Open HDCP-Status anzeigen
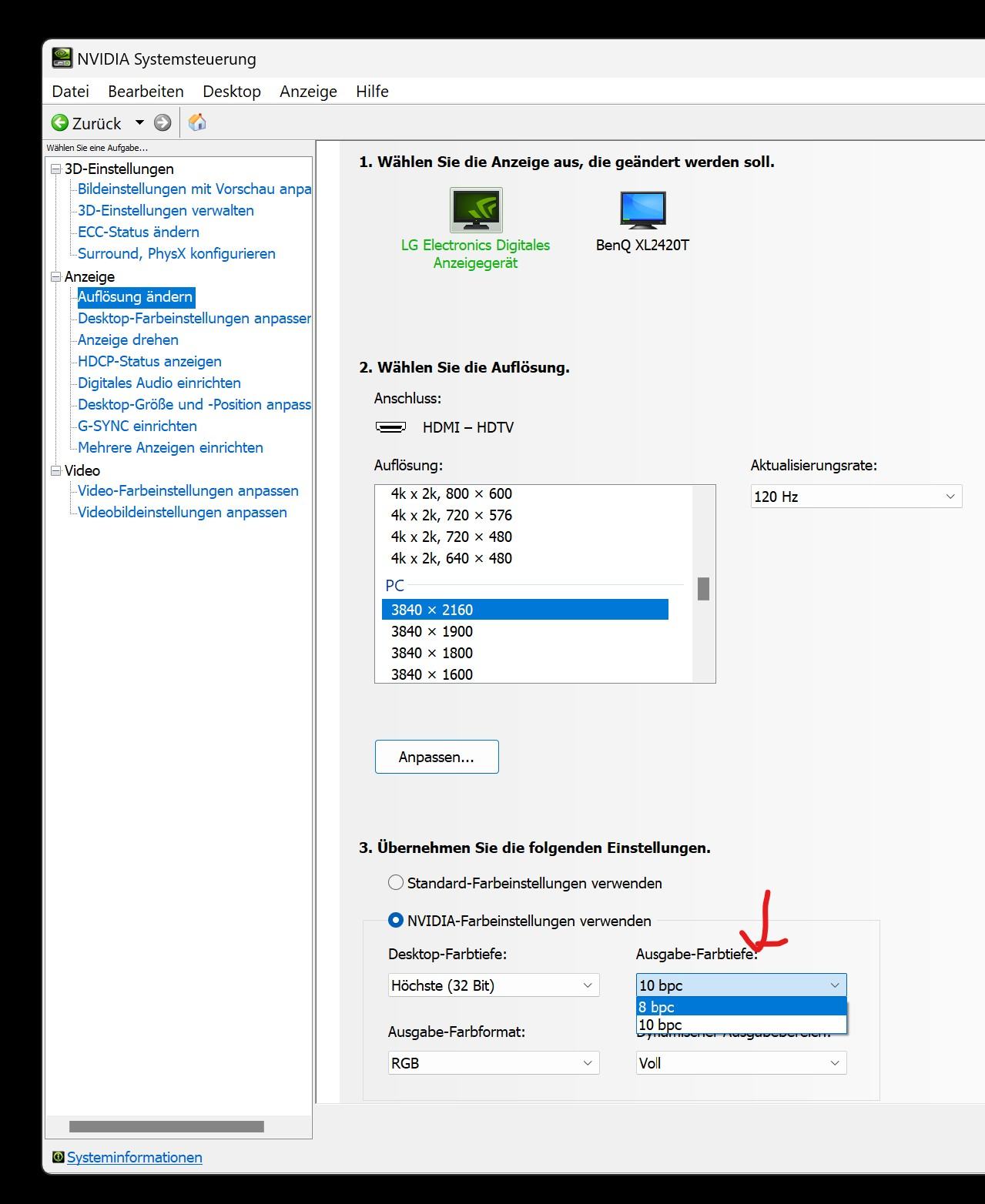Screen dimensions: 985x1204 pos(149,361)
